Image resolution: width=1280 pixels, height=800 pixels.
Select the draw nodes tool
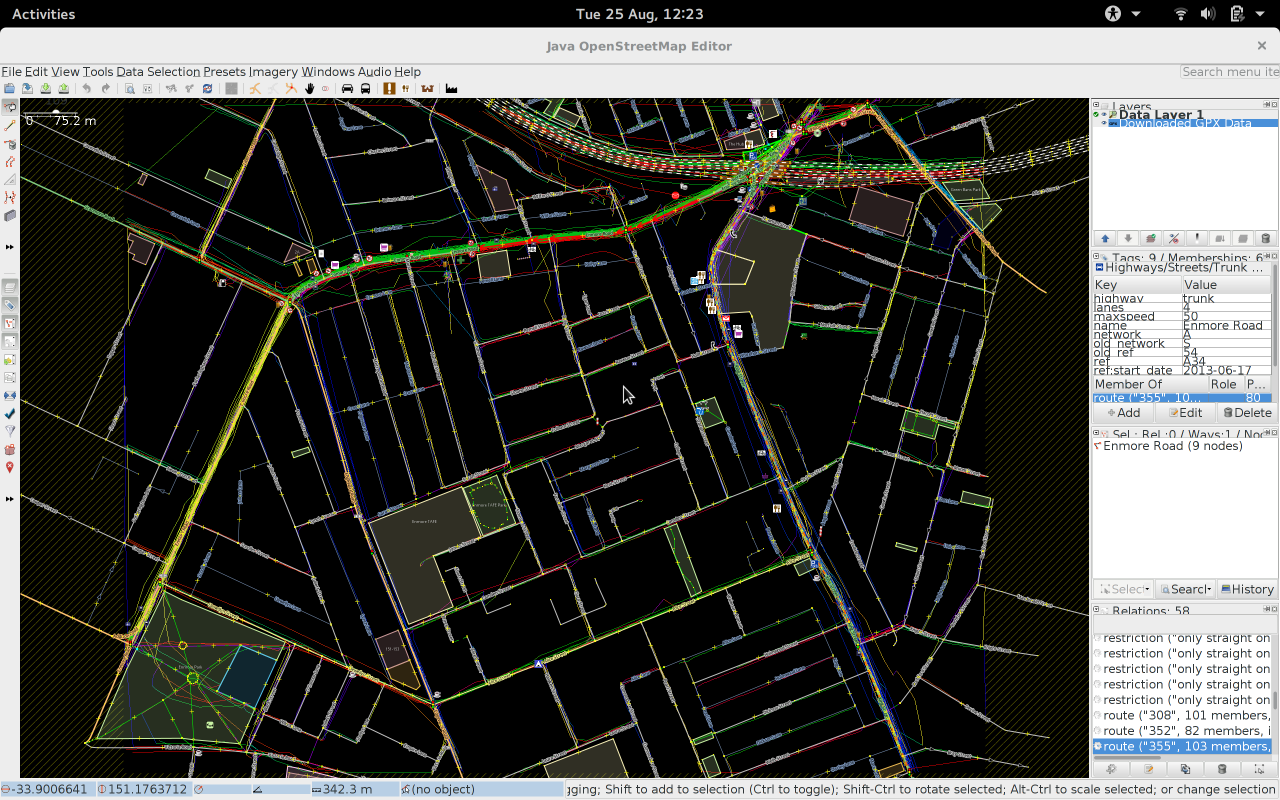point(10,126)
